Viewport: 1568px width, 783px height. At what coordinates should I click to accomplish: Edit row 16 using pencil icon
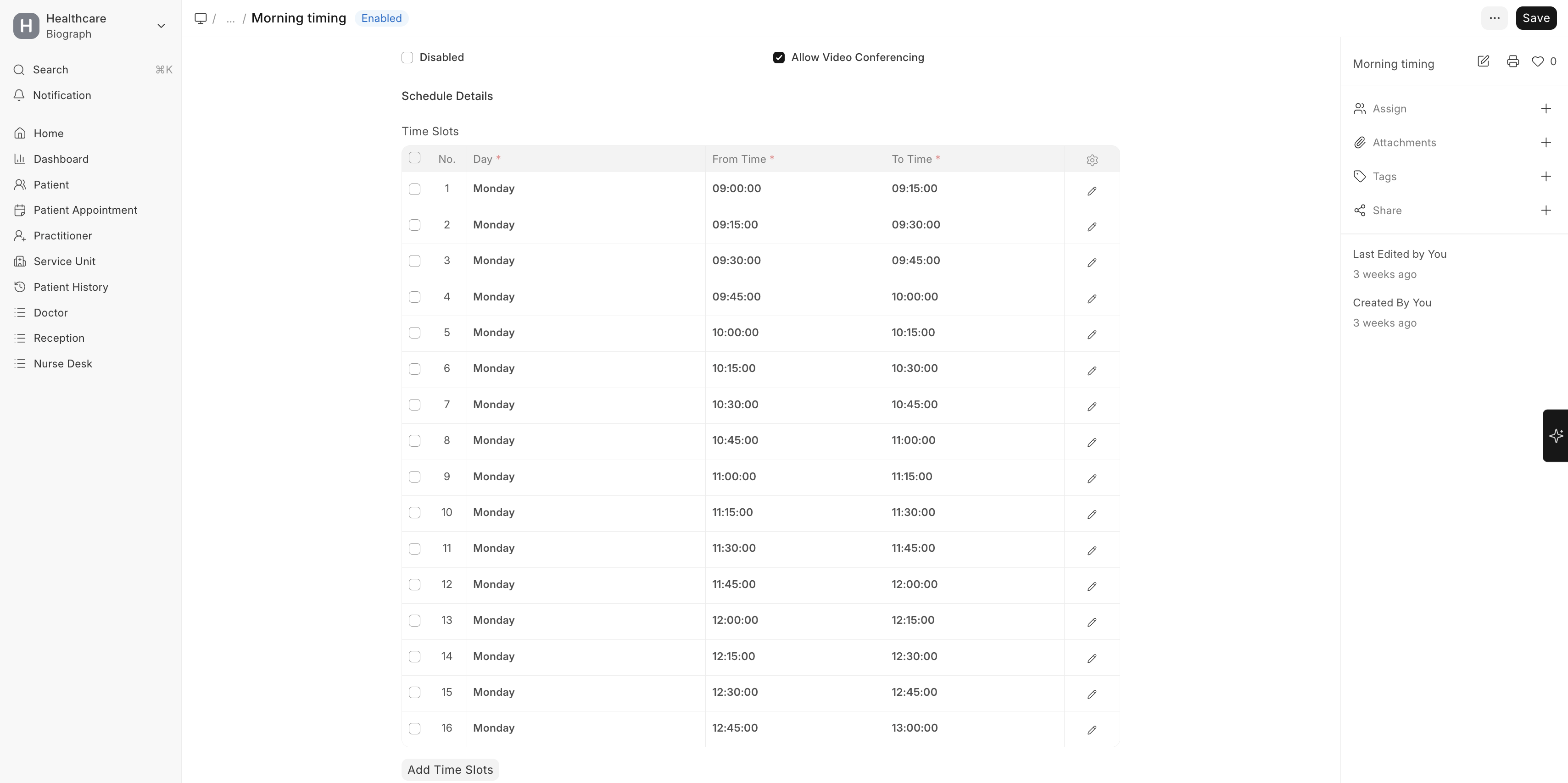click(x=1092, y=730)
